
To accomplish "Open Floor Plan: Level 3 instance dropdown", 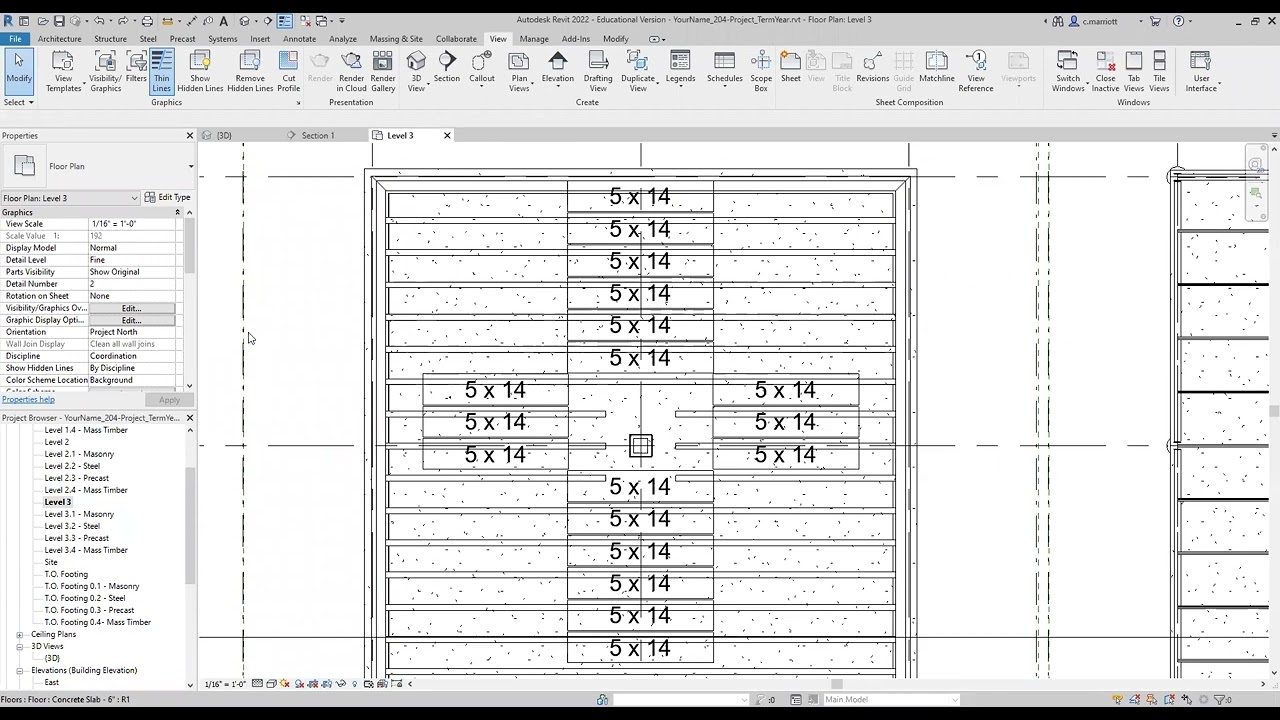I will (x=71, y=198).
